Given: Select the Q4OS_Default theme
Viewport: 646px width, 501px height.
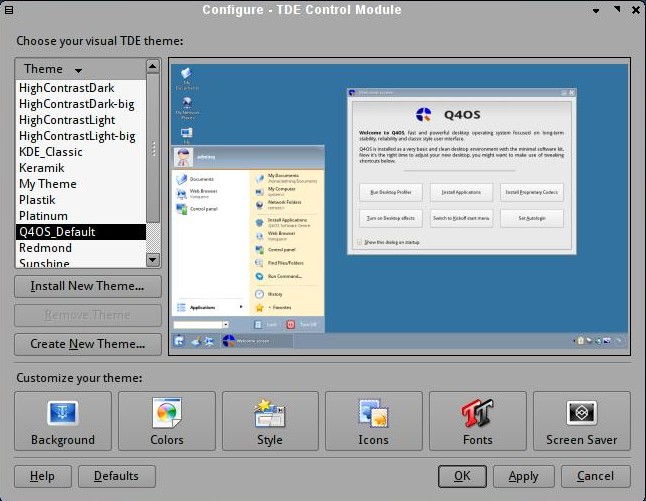Looking at the screenshot, I should 81,232.
